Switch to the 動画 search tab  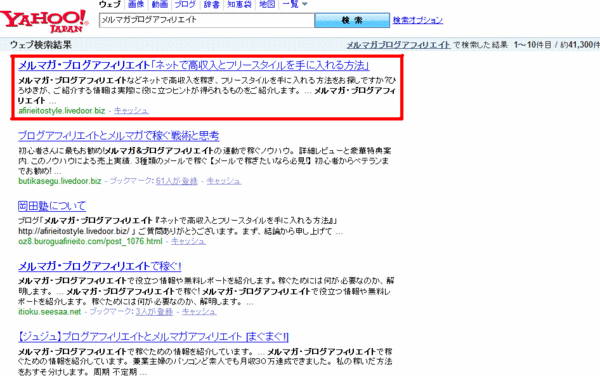pos(160,4)
